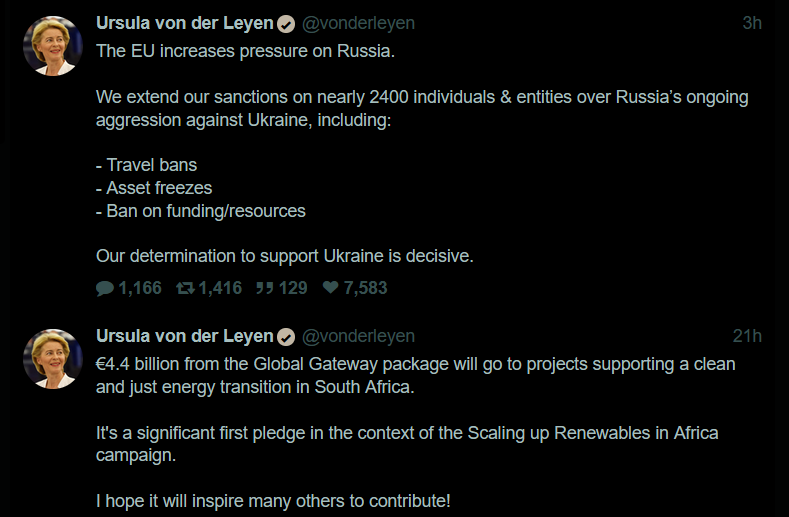Click the verified badge on the second tweet
The image size is (789, 517).
pyautogui.click(x=286, y=337)
